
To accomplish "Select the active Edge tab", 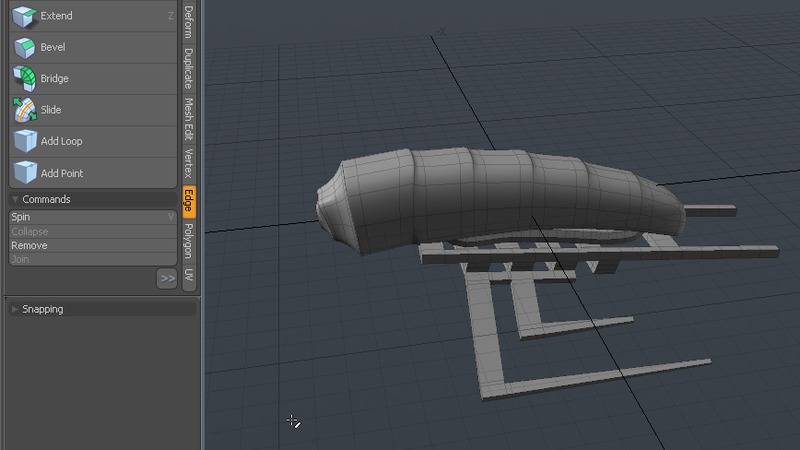I will 189,201.
